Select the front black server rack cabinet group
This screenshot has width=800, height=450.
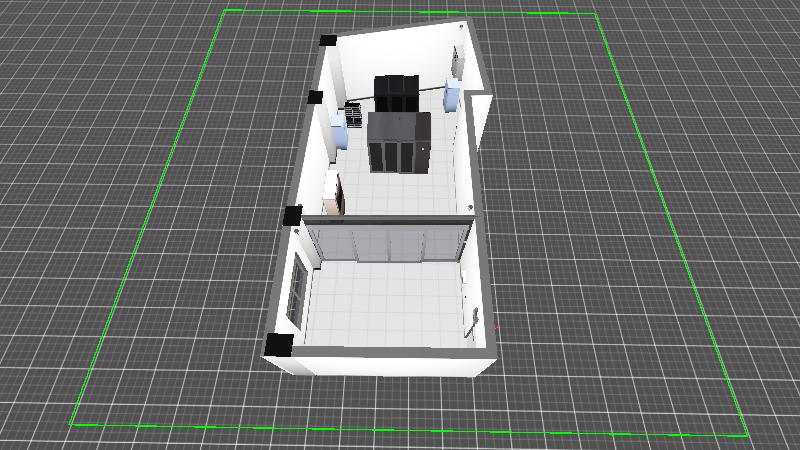coord(392,142)
